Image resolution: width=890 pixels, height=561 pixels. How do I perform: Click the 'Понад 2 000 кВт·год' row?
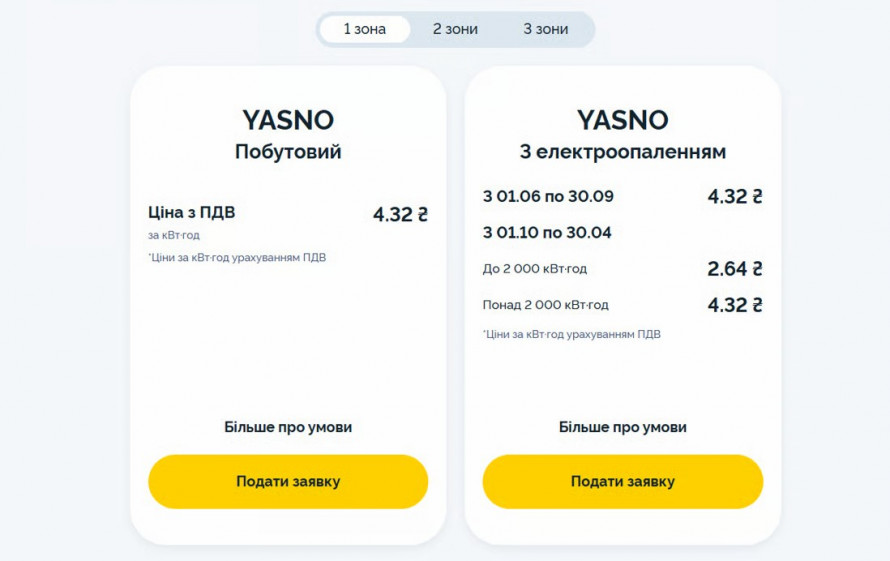[545, 305]
